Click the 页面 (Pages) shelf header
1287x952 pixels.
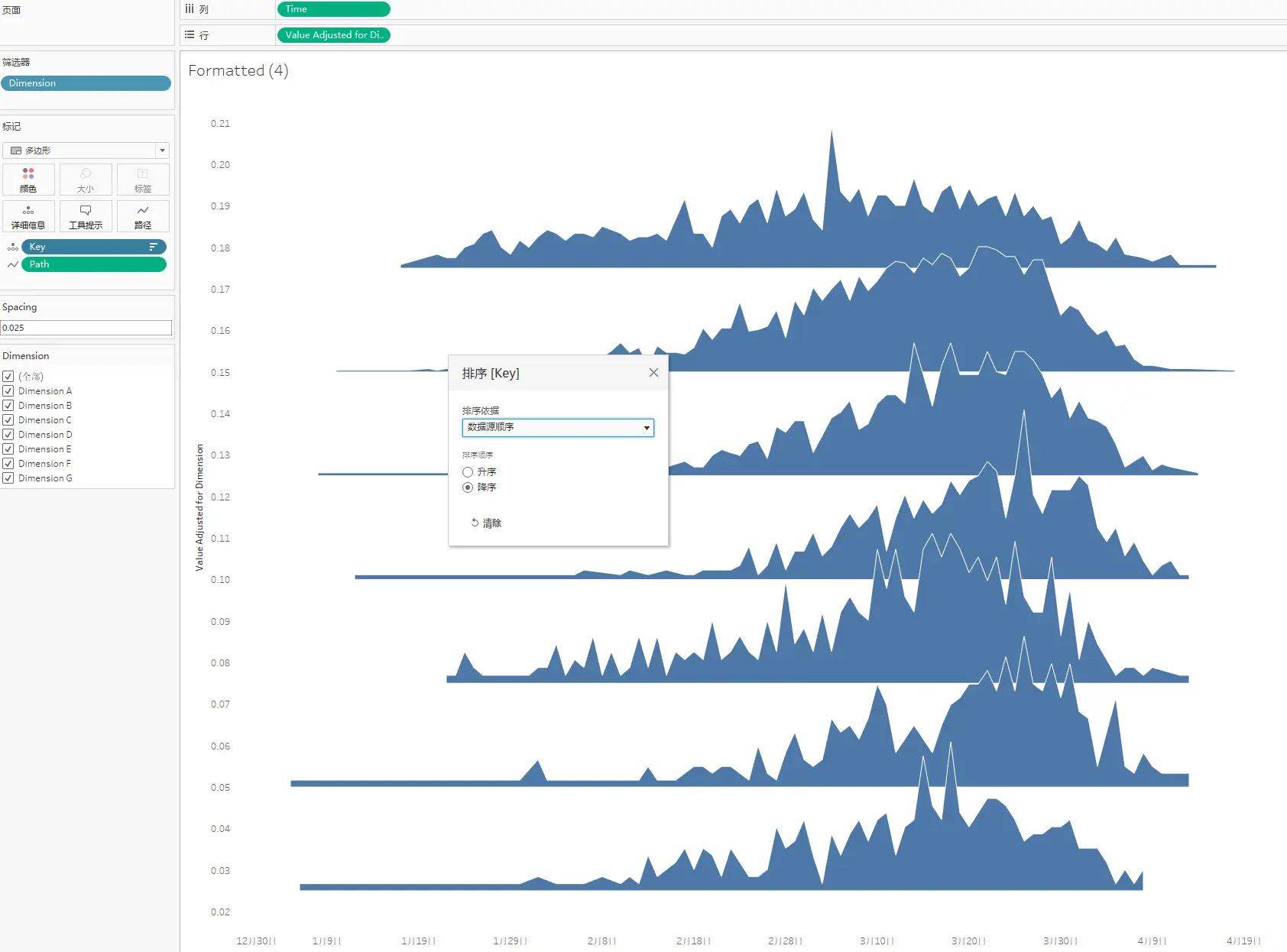11,10
